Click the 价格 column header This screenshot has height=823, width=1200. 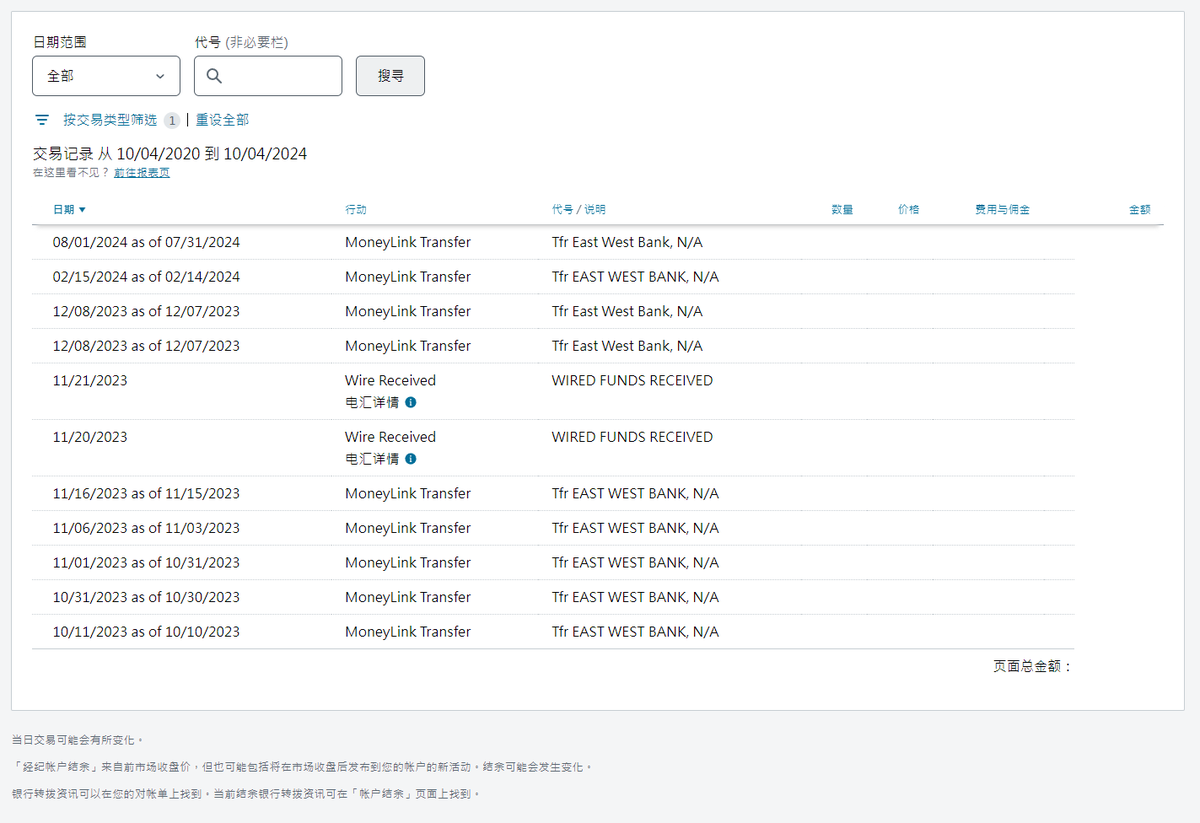click(908, 210)
